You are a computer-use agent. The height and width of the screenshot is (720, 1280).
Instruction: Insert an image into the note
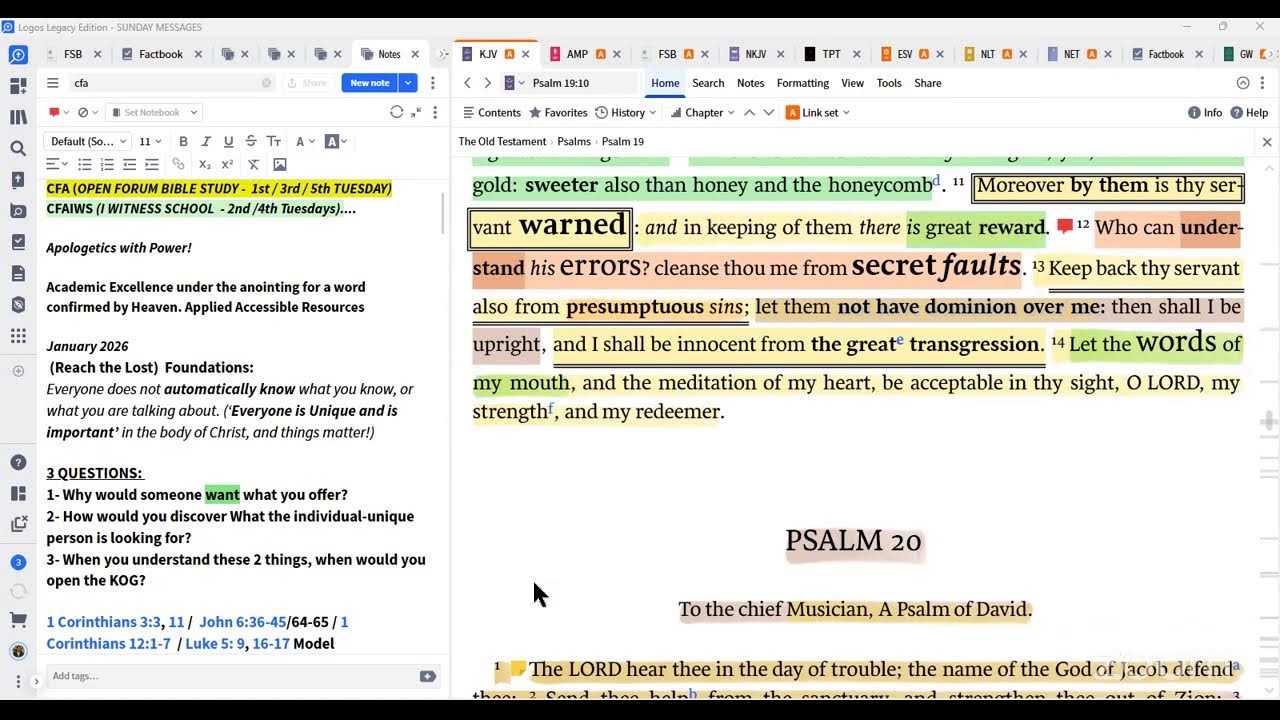(x=280, y=164)
